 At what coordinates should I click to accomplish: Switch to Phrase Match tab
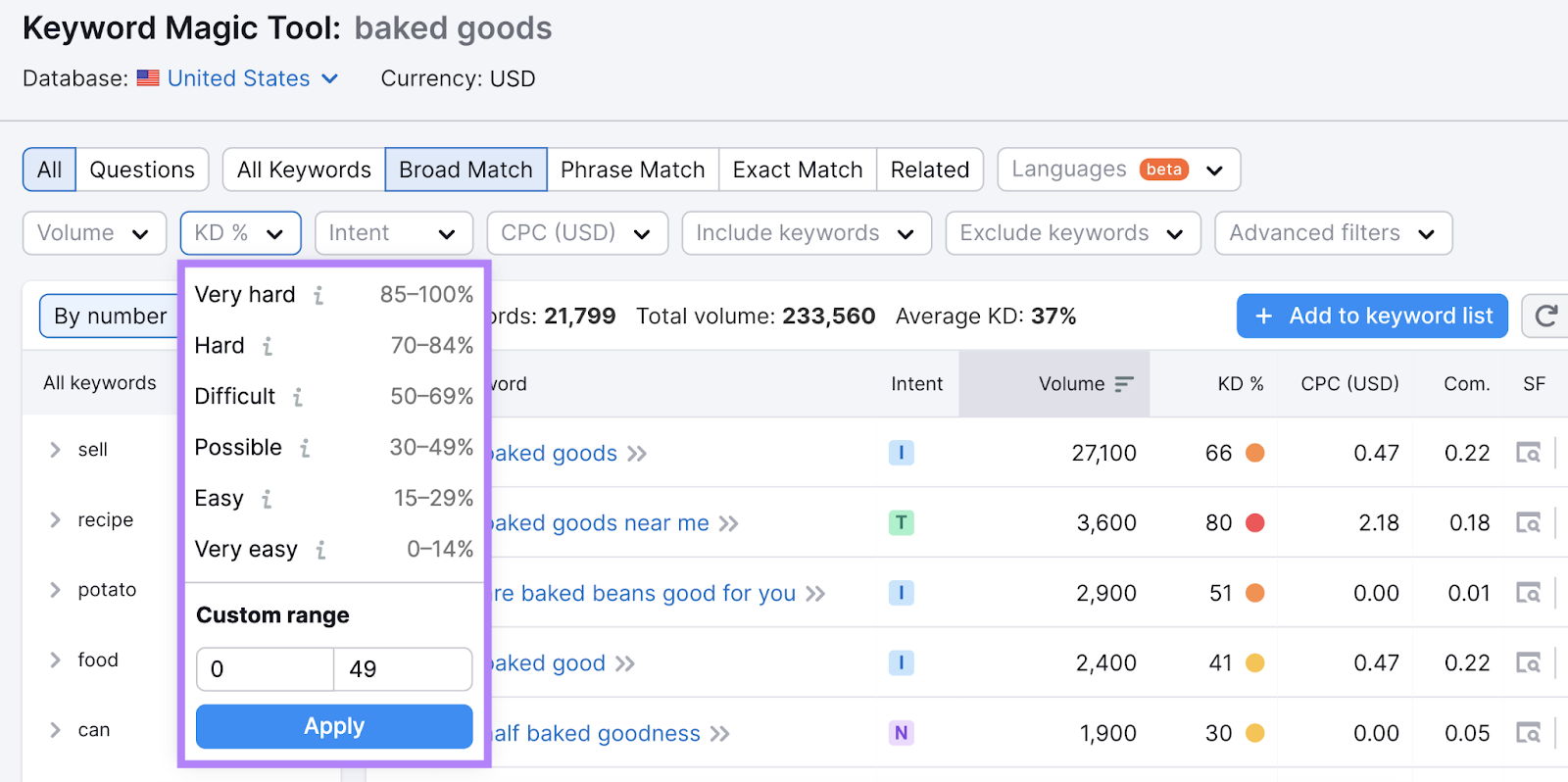point(633,170)
